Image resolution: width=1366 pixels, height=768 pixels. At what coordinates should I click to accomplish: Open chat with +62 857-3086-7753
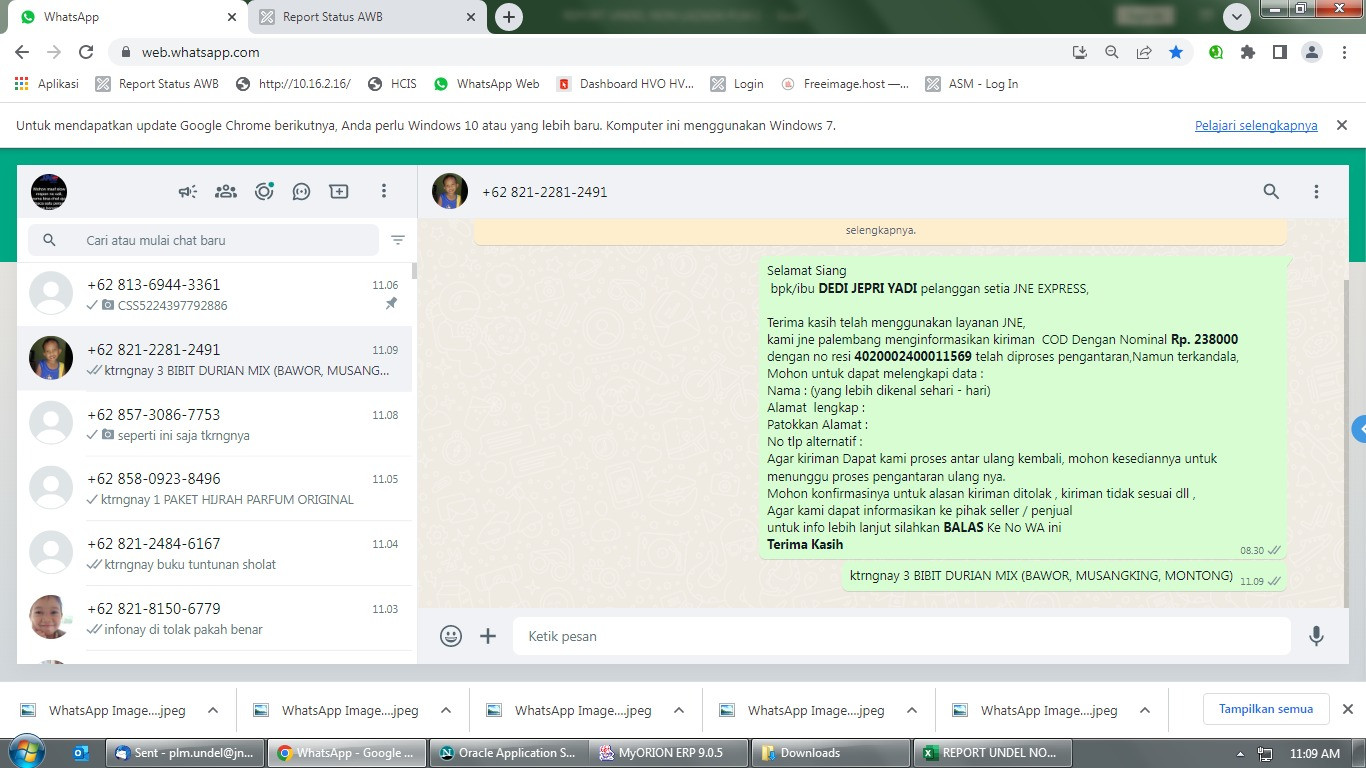[214, 424]
